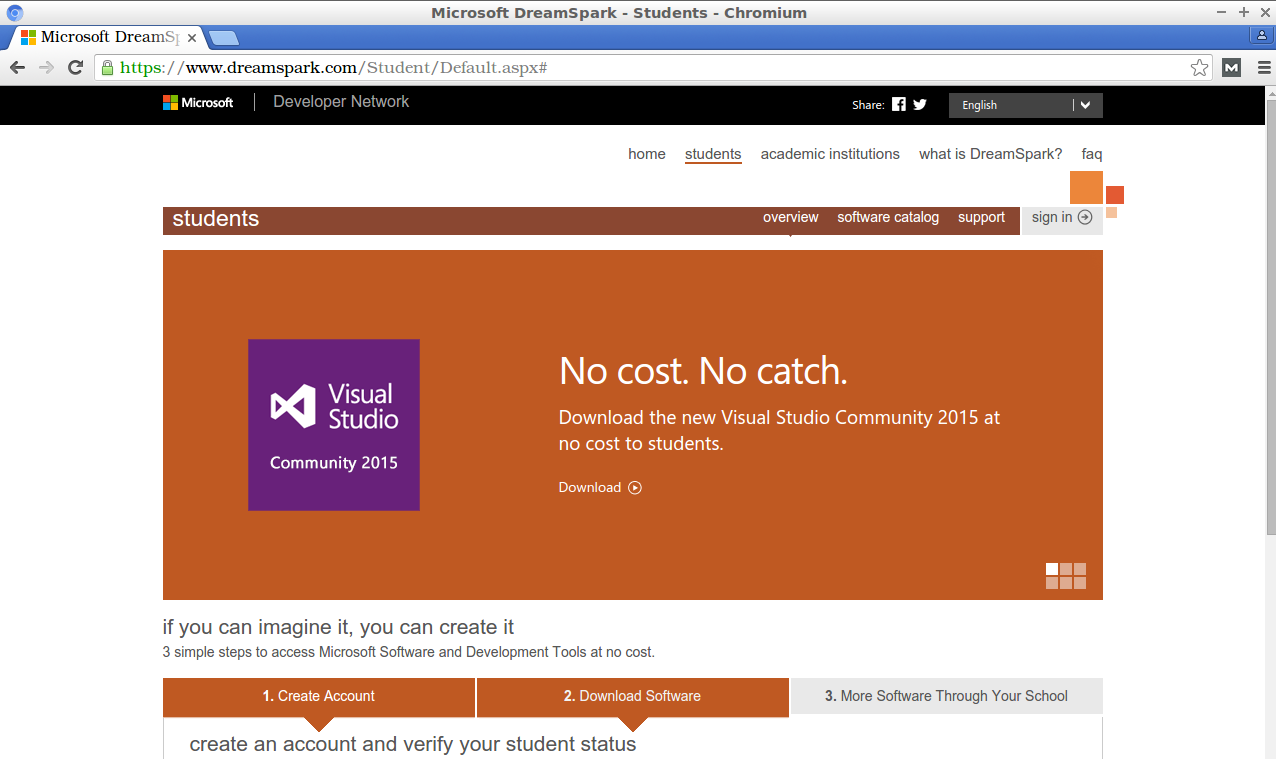1276x759 pixels.
Task: Click the Developer Network header link
Action: [341, 102]
